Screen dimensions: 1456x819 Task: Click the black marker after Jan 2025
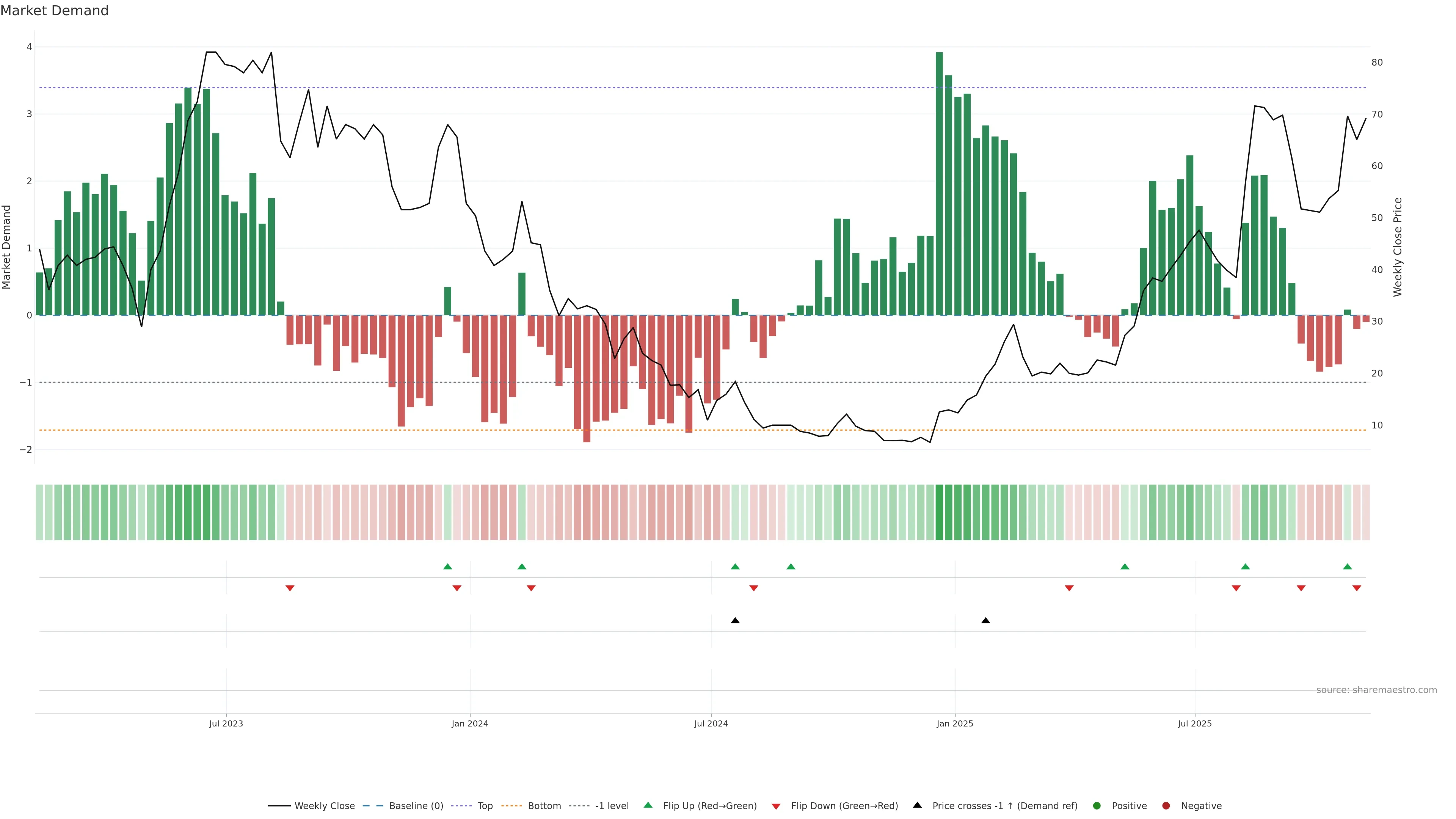point(986,621)
